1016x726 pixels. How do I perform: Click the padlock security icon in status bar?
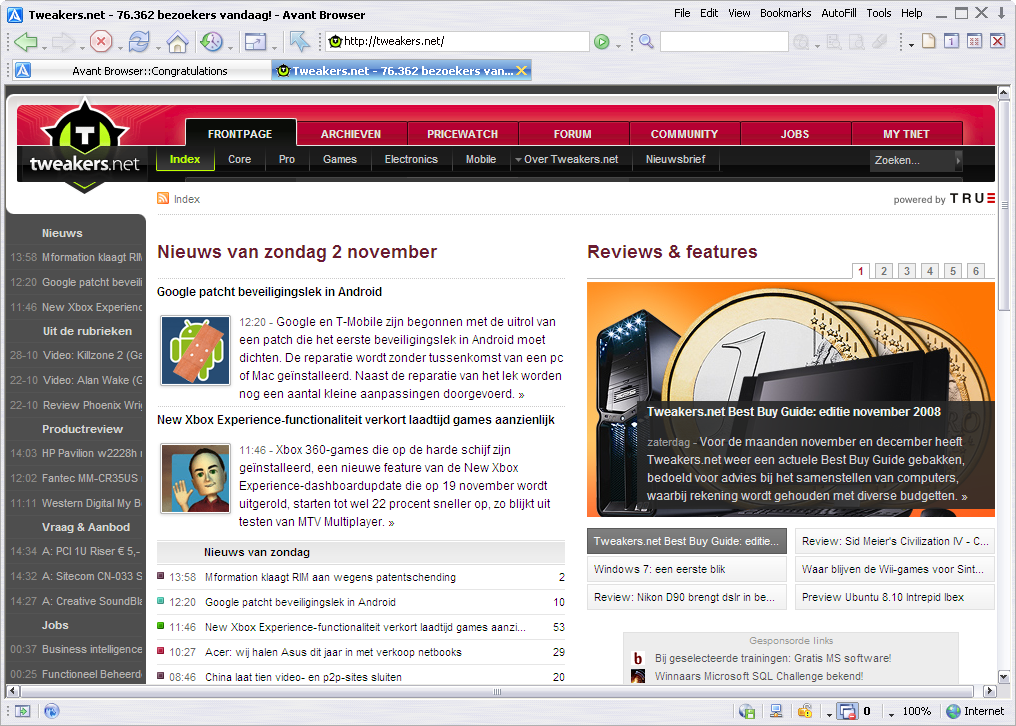(x=805, y=711)
